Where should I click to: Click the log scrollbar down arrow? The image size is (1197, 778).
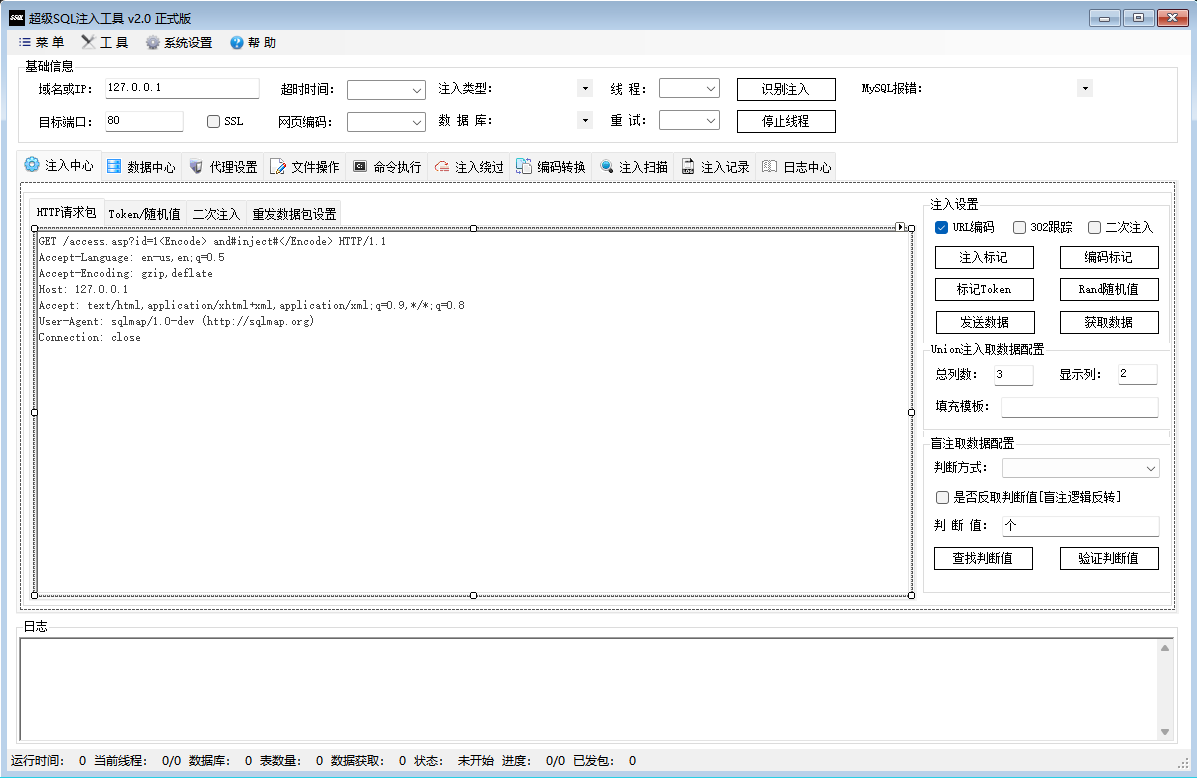(x=1165, y=731)
